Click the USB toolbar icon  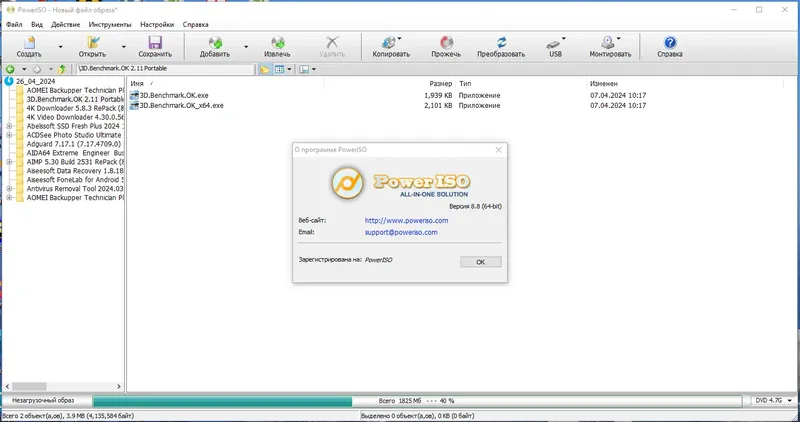coord(554,44)
